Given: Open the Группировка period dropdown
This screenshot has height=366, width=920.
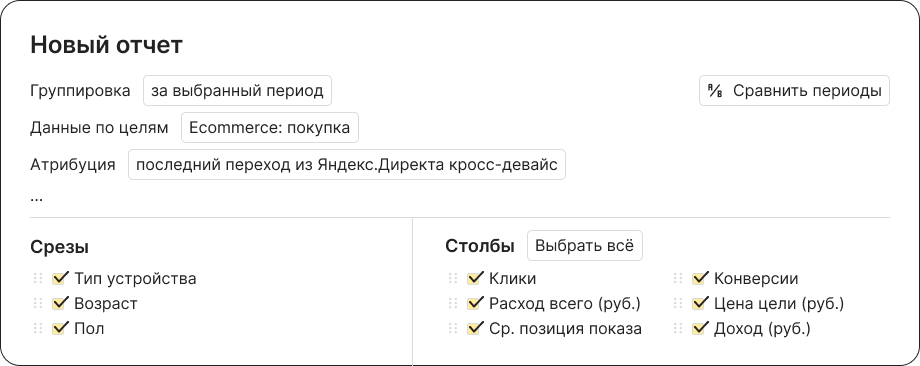Looking at the screenshot, I should 238,91.
